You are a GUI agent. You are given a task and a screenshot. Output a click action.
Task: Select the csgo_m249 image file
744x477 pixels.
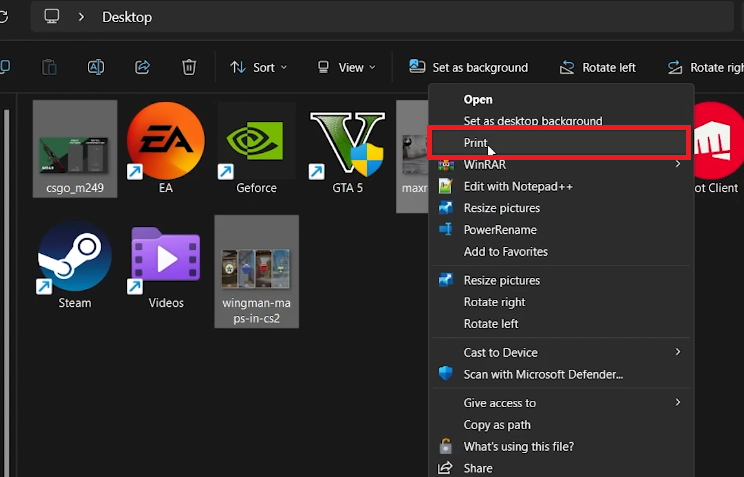pyautogui.click(x=75, y=149)
